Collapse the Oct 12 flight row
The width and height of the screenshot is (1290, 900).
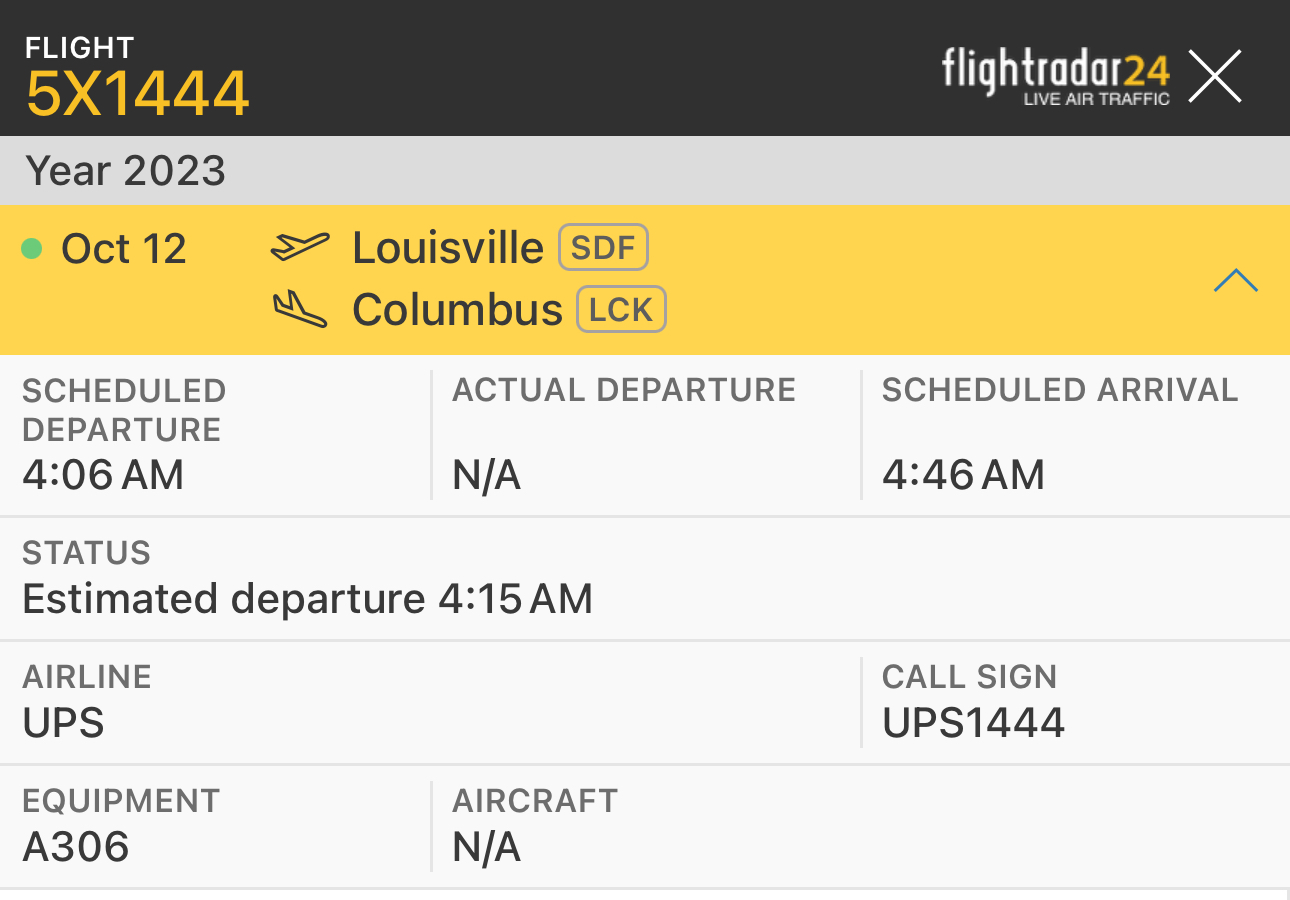[x=1235, y=281]
